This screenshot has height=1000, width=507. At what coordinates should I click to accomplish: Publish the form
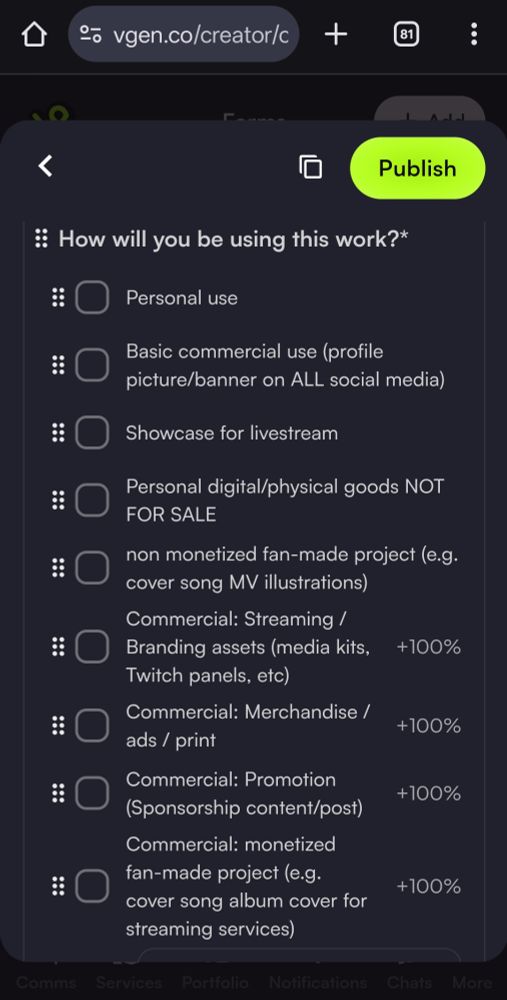pos(418,168)
